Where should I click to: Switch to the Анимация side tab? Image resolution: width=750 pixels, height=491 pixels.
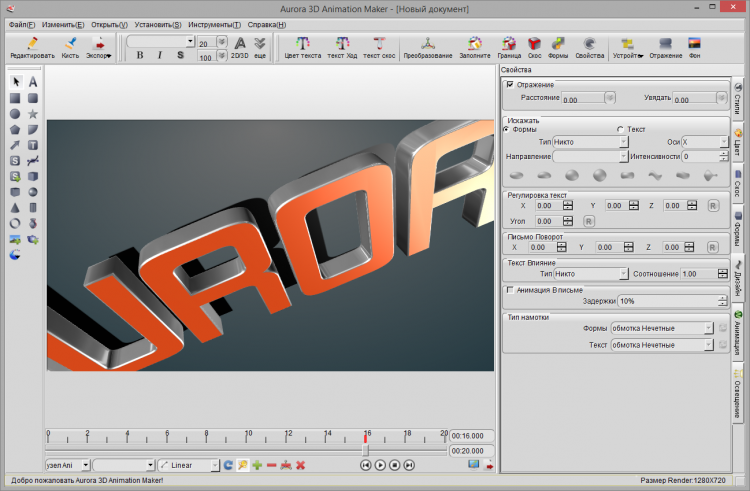coord(739,333)
